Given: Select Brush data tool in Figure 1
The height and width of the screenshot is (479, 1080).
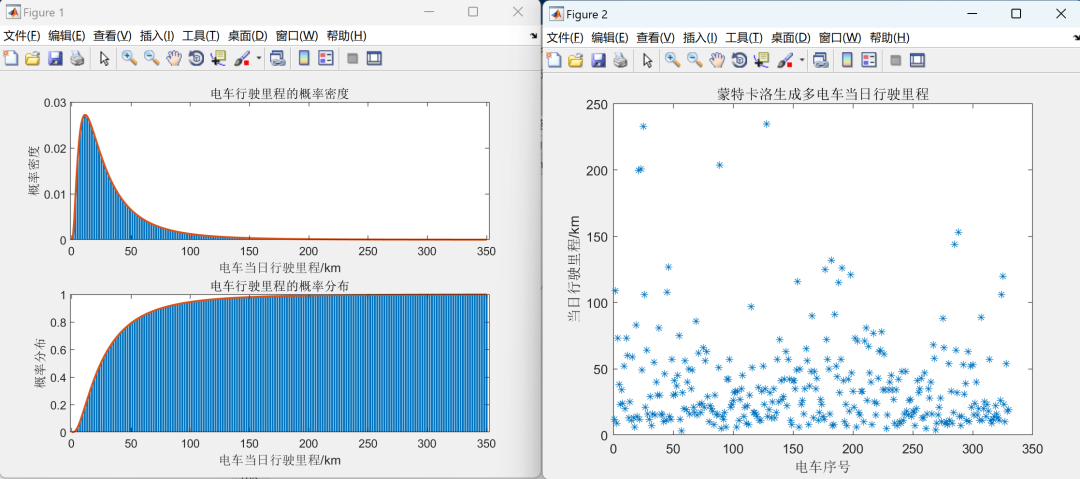Looking at the screenshot, I should [242, 59].
